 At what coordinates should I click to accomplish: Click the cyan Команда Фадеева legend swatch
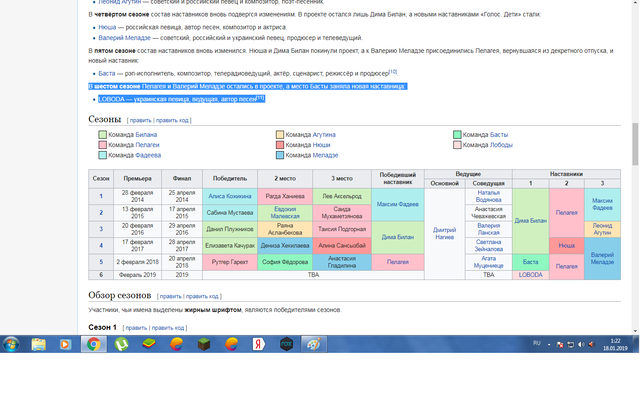click(x=102, y=155)
